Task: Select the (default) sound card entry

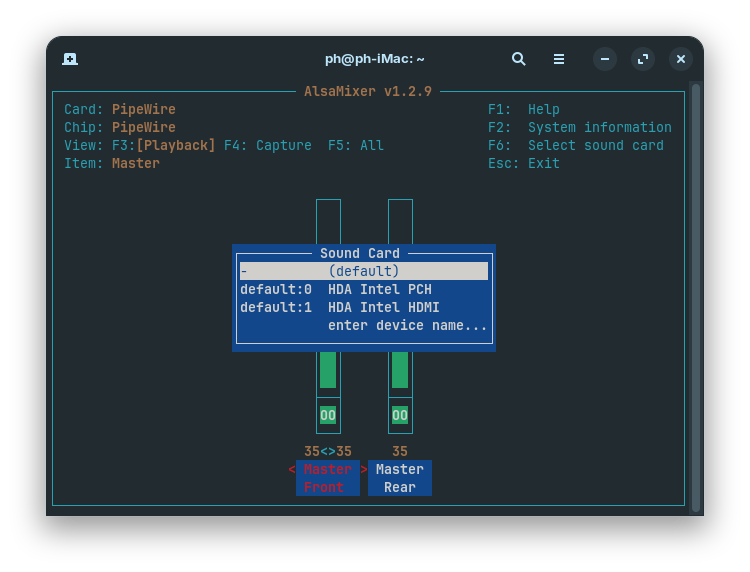Action: click(x=364, y=271)
